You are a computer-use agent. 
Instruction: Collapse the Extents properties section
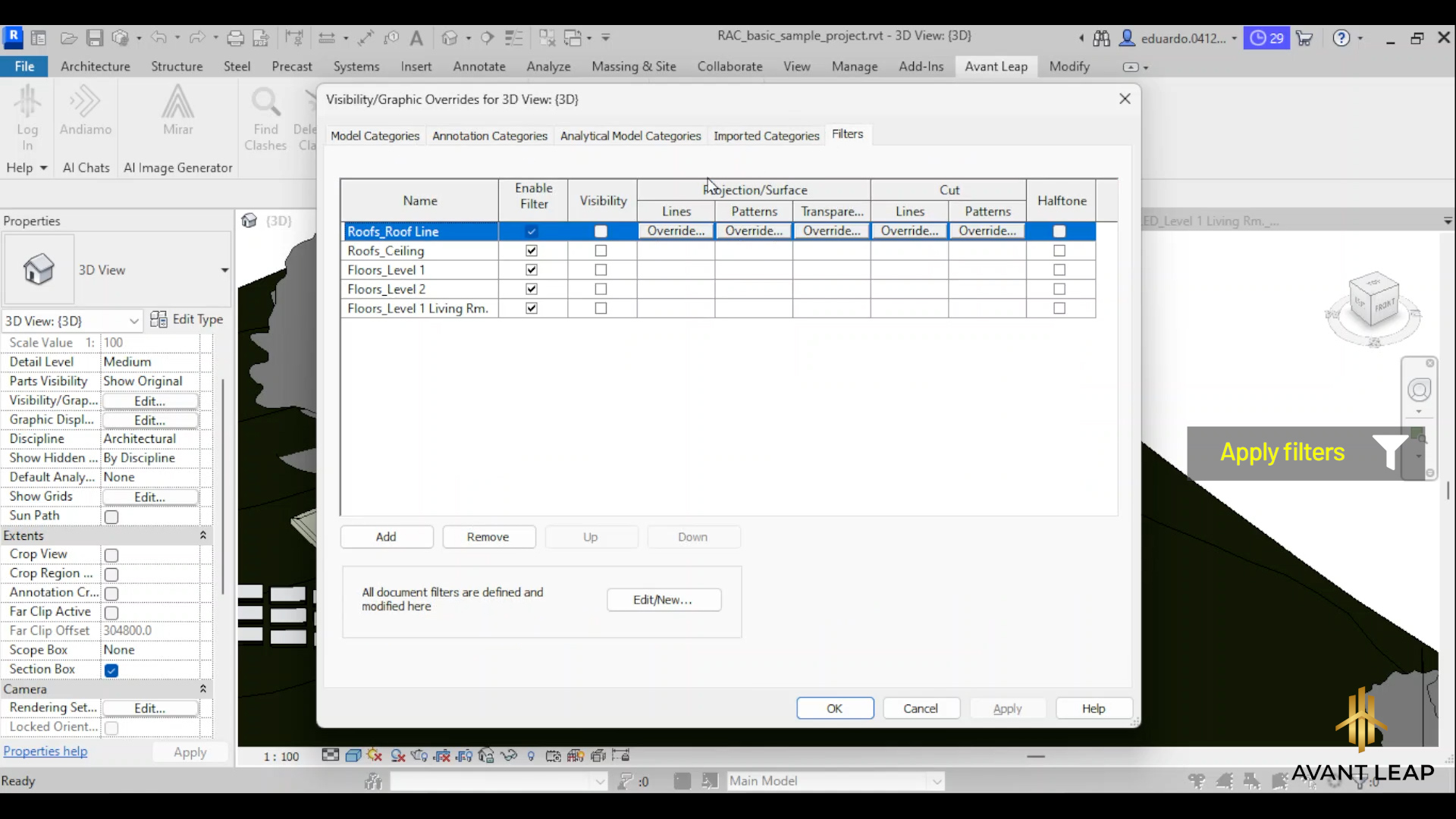click(203, 535)
